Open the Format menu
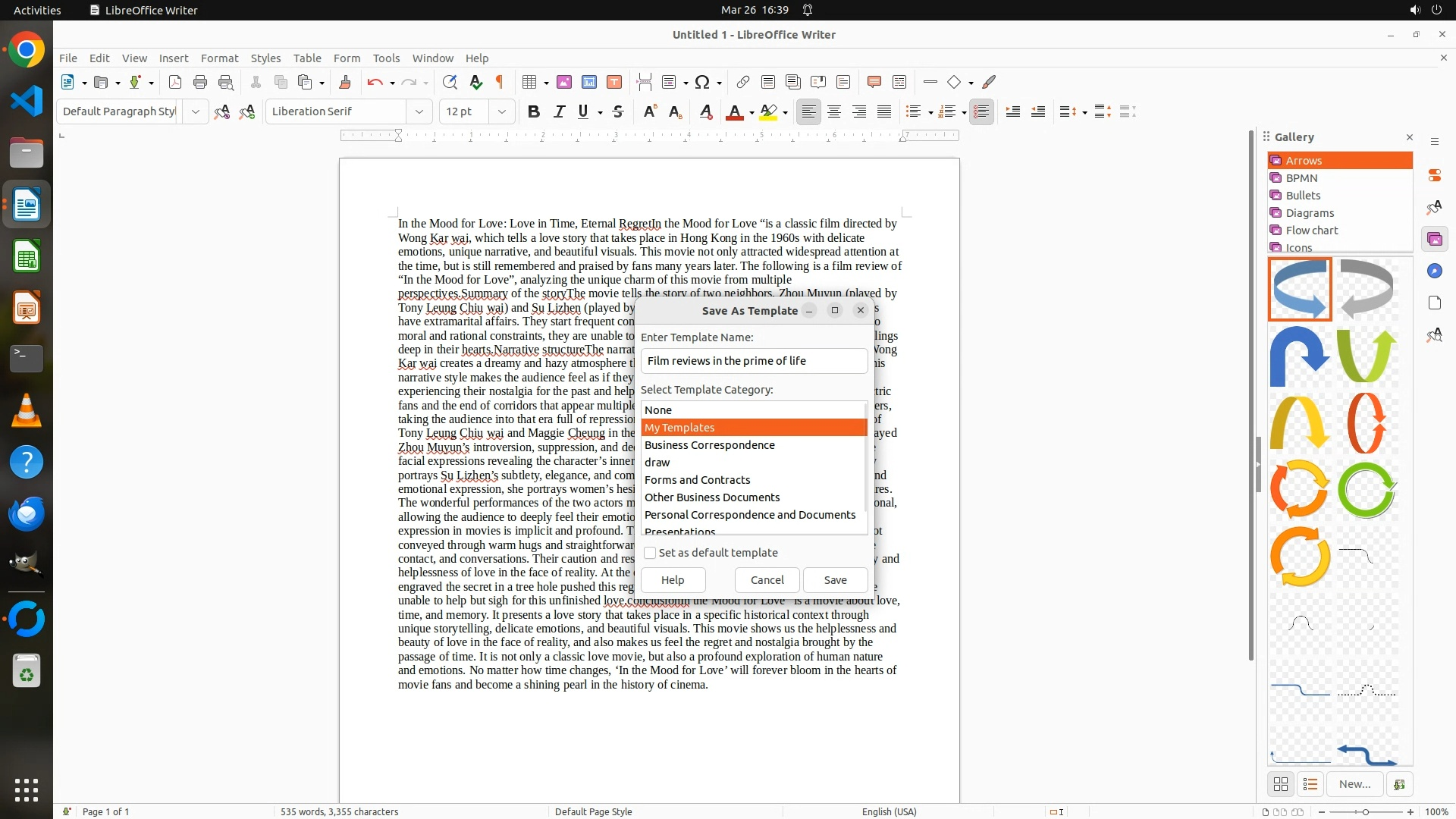Image resolution: width=1456 pixels, height=819 pixels. (x=219, y=58)
